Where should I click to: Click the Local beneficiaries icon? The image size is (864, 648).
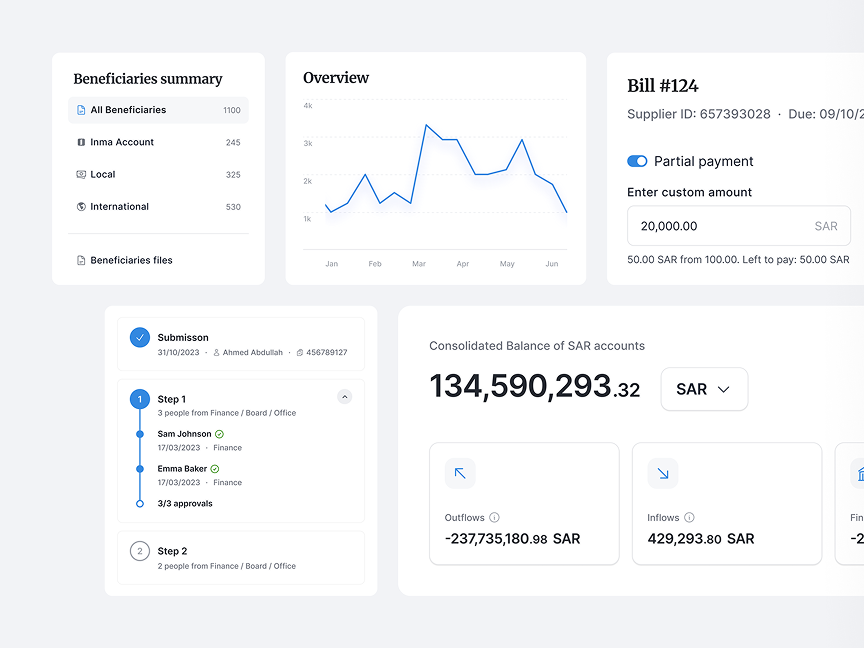[81, 174]
